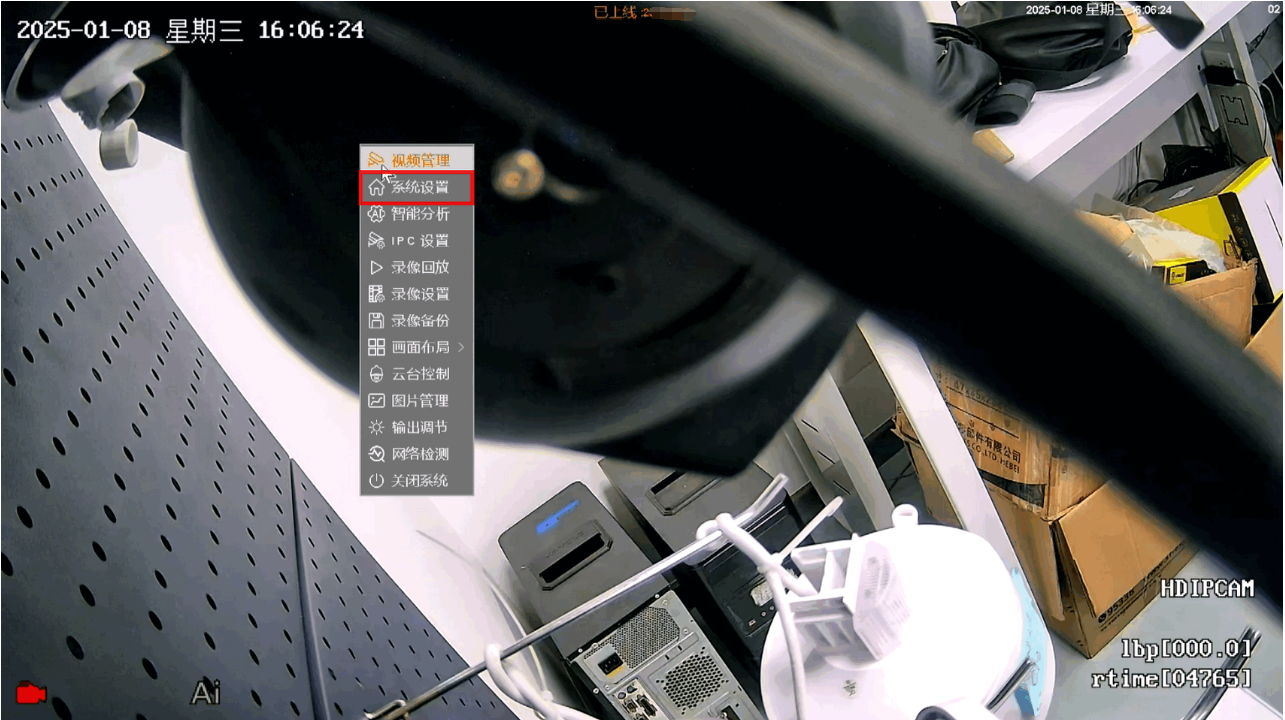Open the 录像设置 recording settings entry
The width and height of the screenshot is (1285, 720).
pyautogui.click(x=416, y=294)
